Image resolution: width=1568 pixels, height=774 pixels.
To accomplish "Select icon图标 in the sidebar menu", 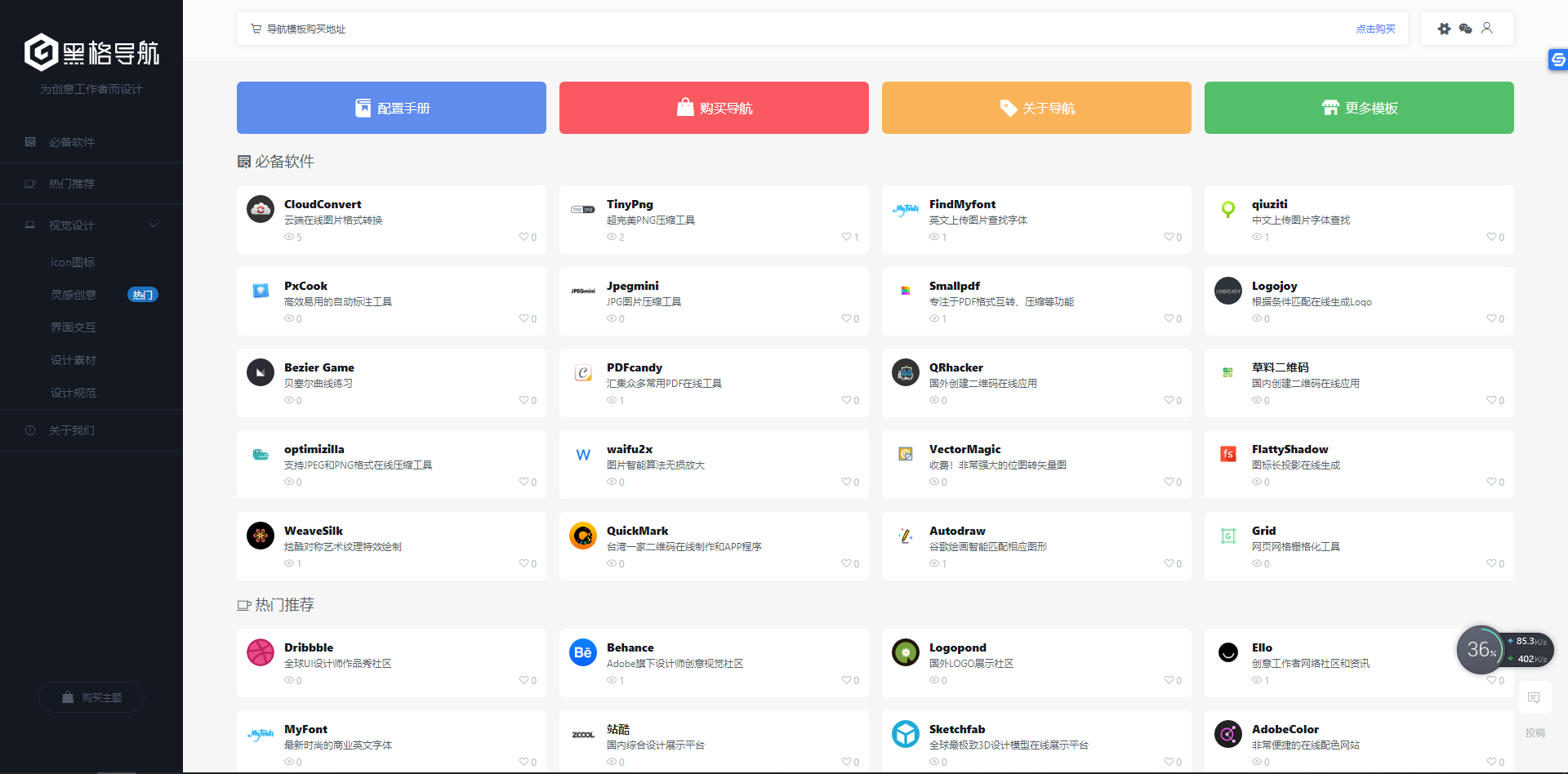I will click(73, 262).
